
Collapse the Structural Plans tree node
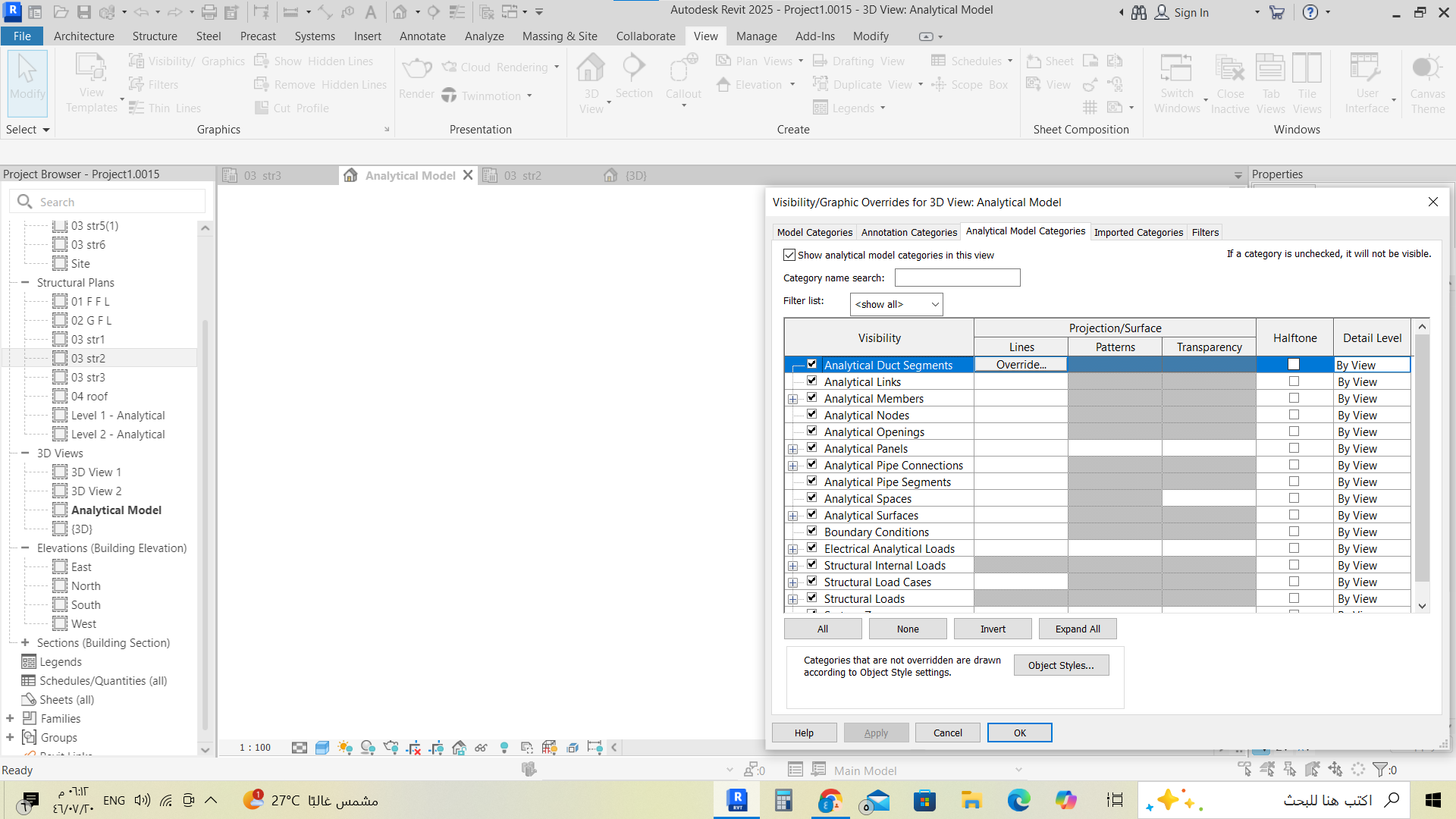[x=25, y=282]
